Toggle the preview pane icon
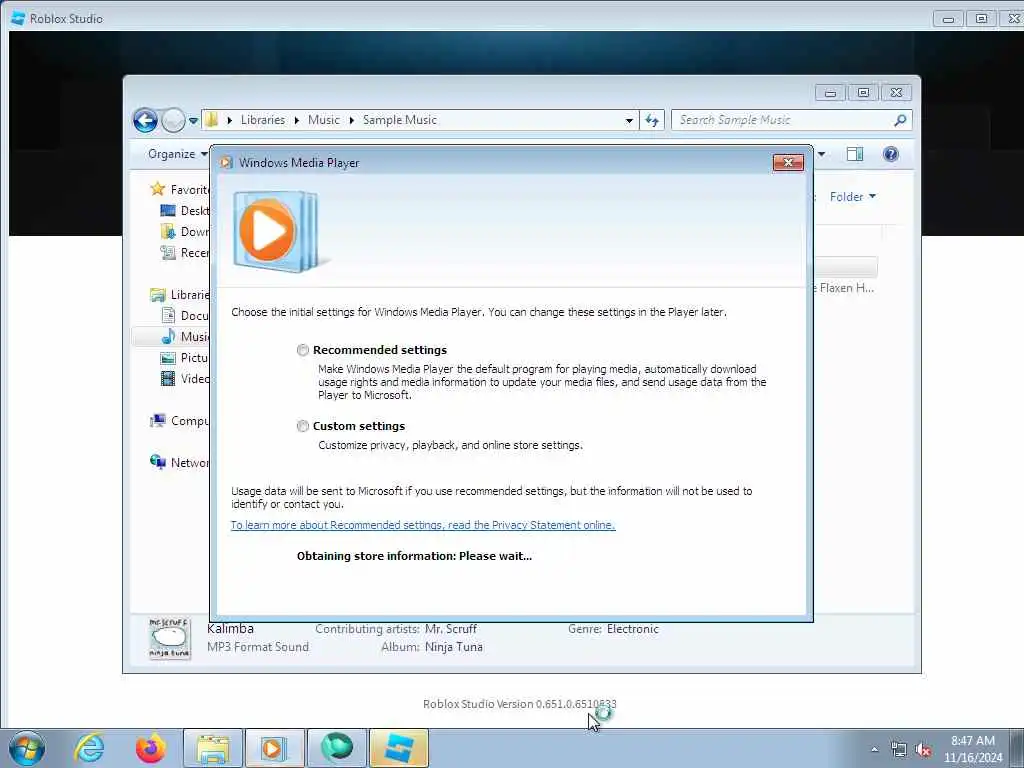The width and height of the screenshot is (1024, 768). [x=854, y=154]
